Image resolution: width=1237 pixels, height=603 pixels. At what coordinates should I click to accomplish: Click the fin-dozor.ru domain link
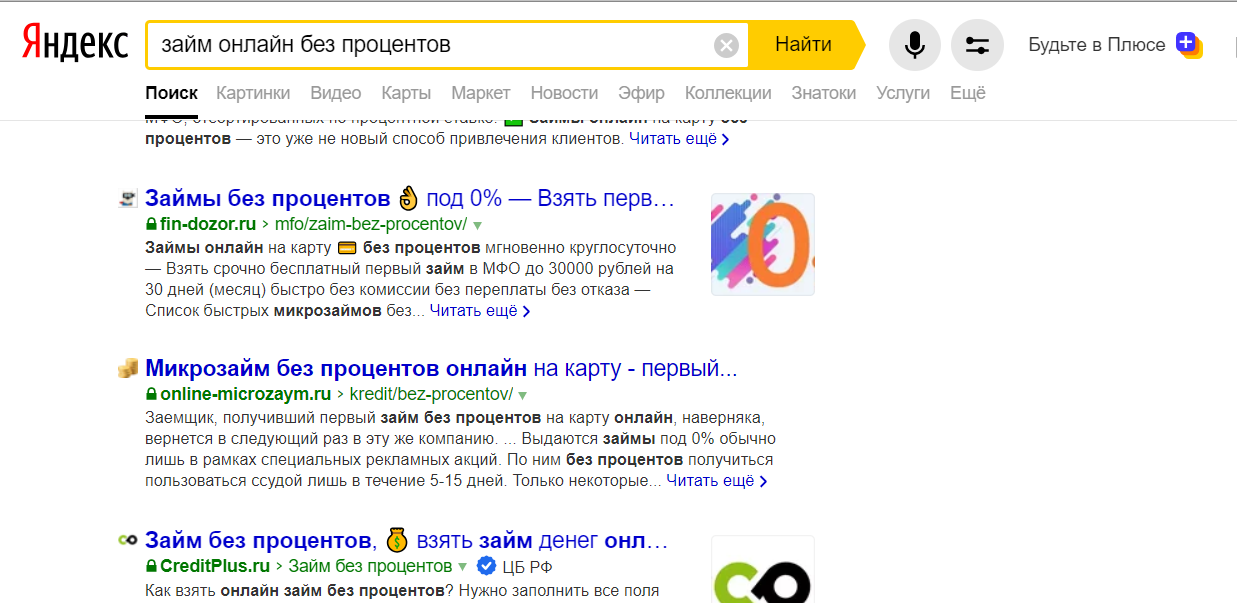click(208, 224)
